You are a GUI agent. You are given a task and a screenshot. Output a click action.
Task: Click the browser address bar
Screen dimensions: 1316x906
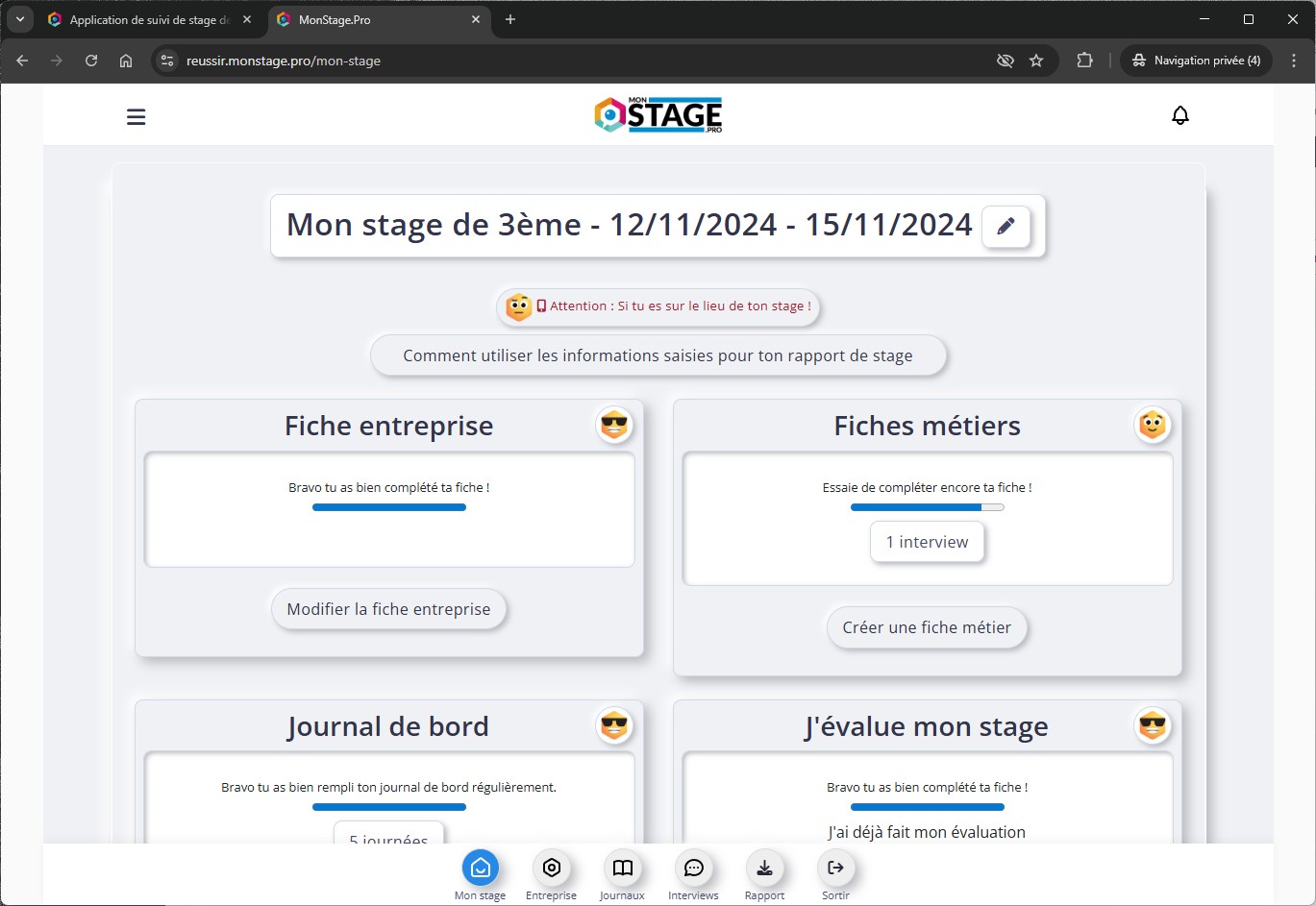[577, 61]
